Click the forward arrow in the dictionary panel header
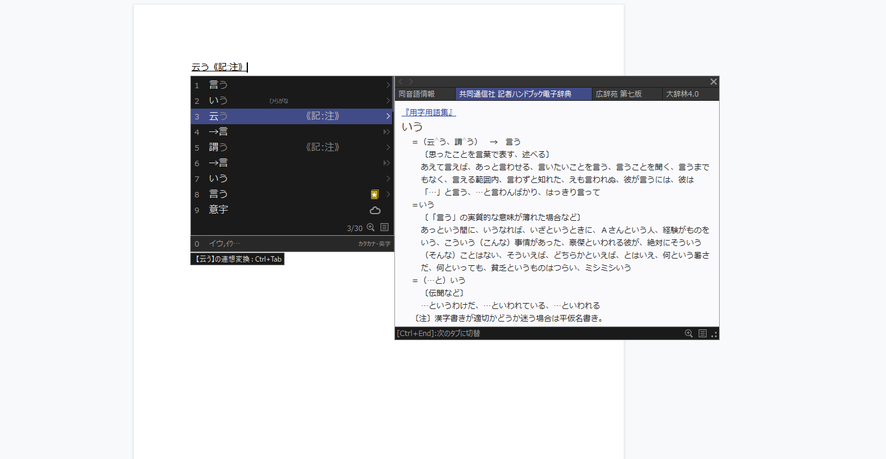 tap(410, 82)
